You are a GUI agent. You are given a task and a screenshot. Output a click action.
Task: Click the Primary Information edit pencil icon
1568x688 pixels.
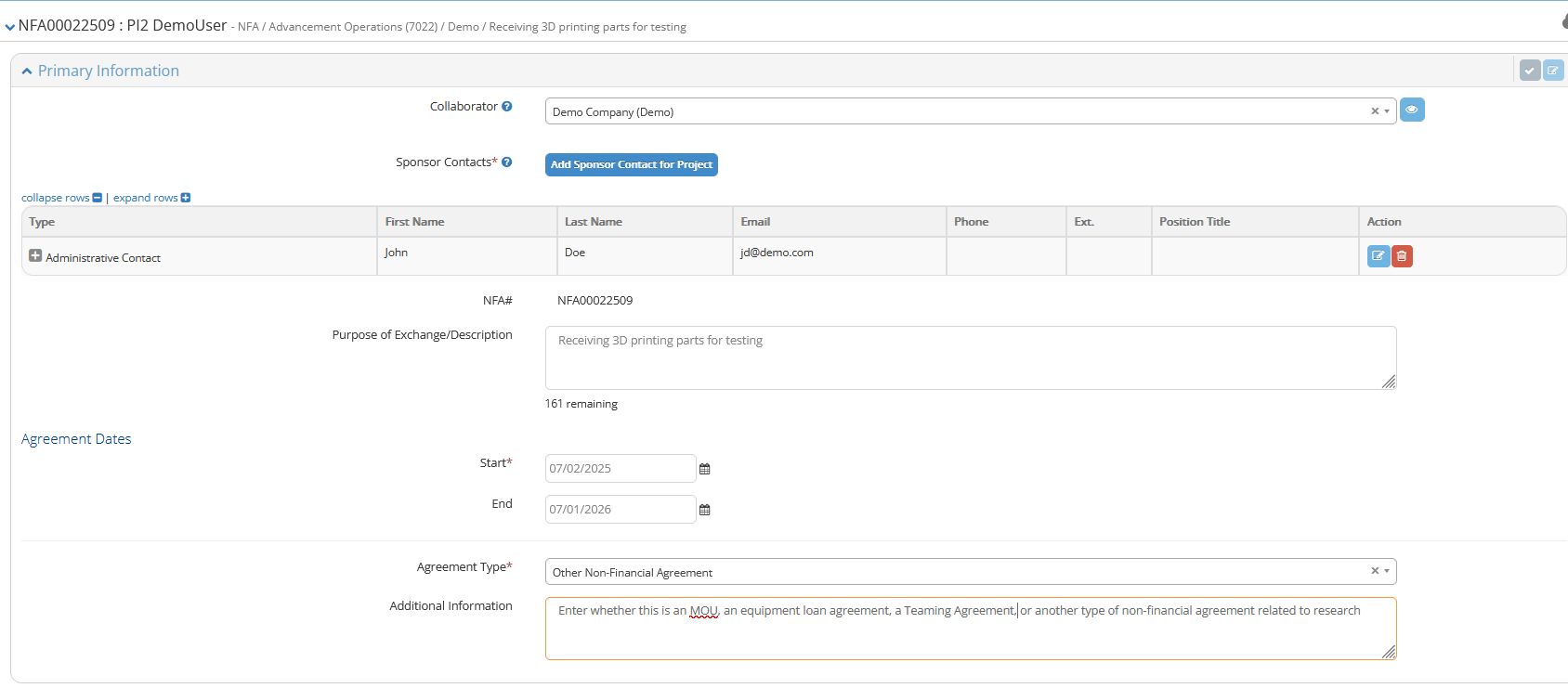click(1552, 71)
